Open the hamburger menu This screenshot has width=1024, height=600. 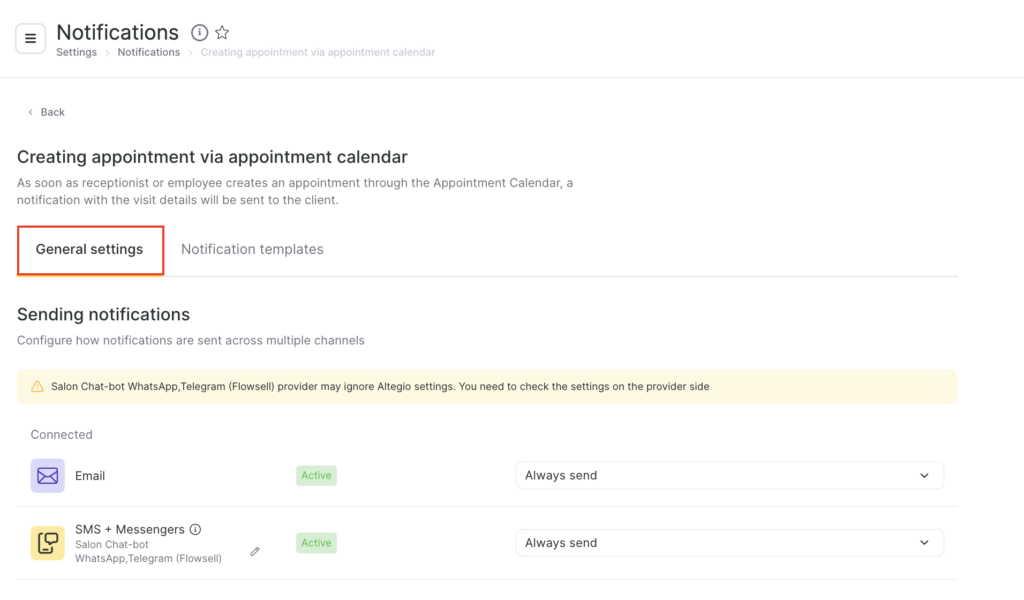30,39
